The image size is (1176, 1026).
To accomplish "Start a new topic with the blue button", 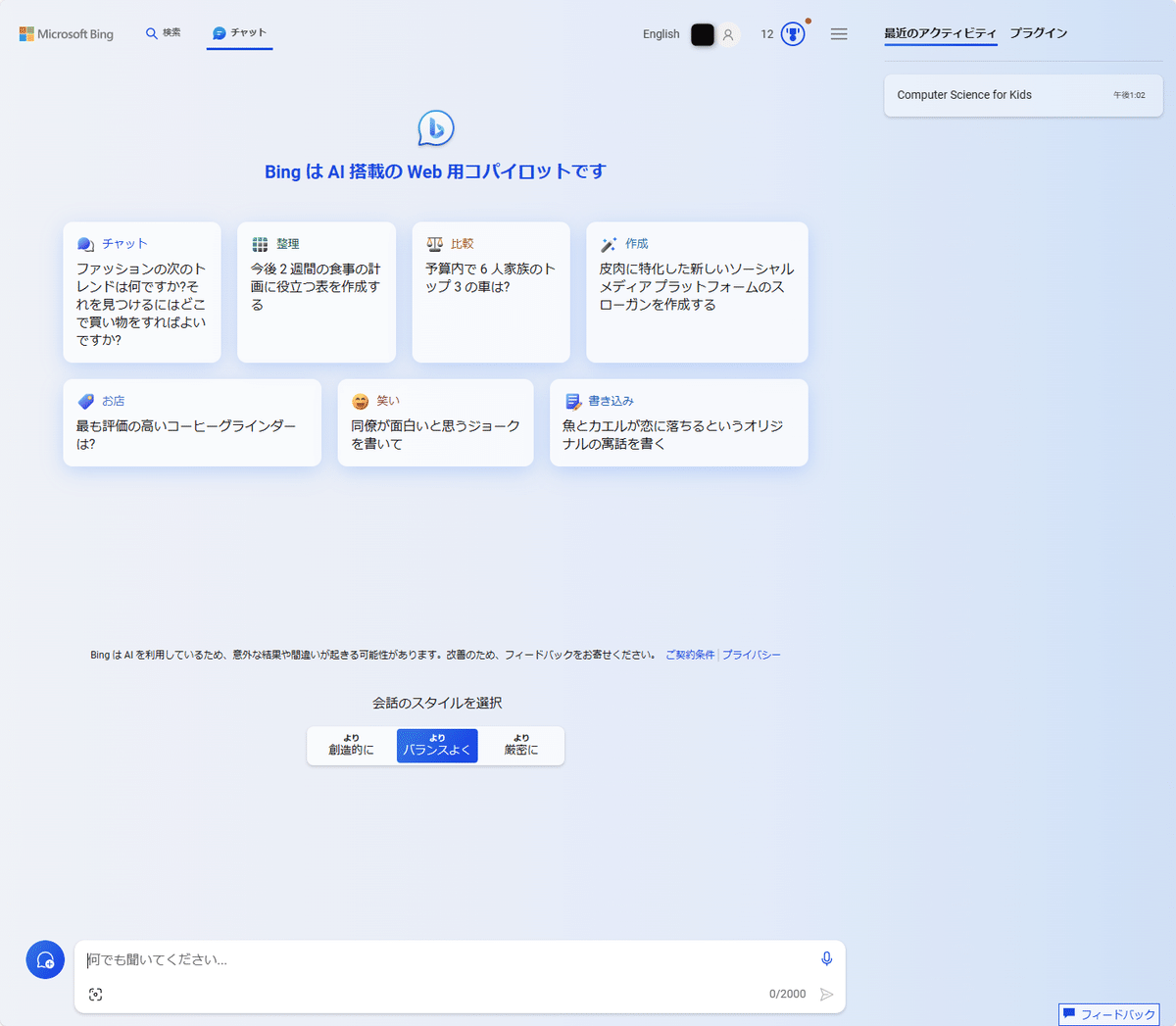I will 45,960.
